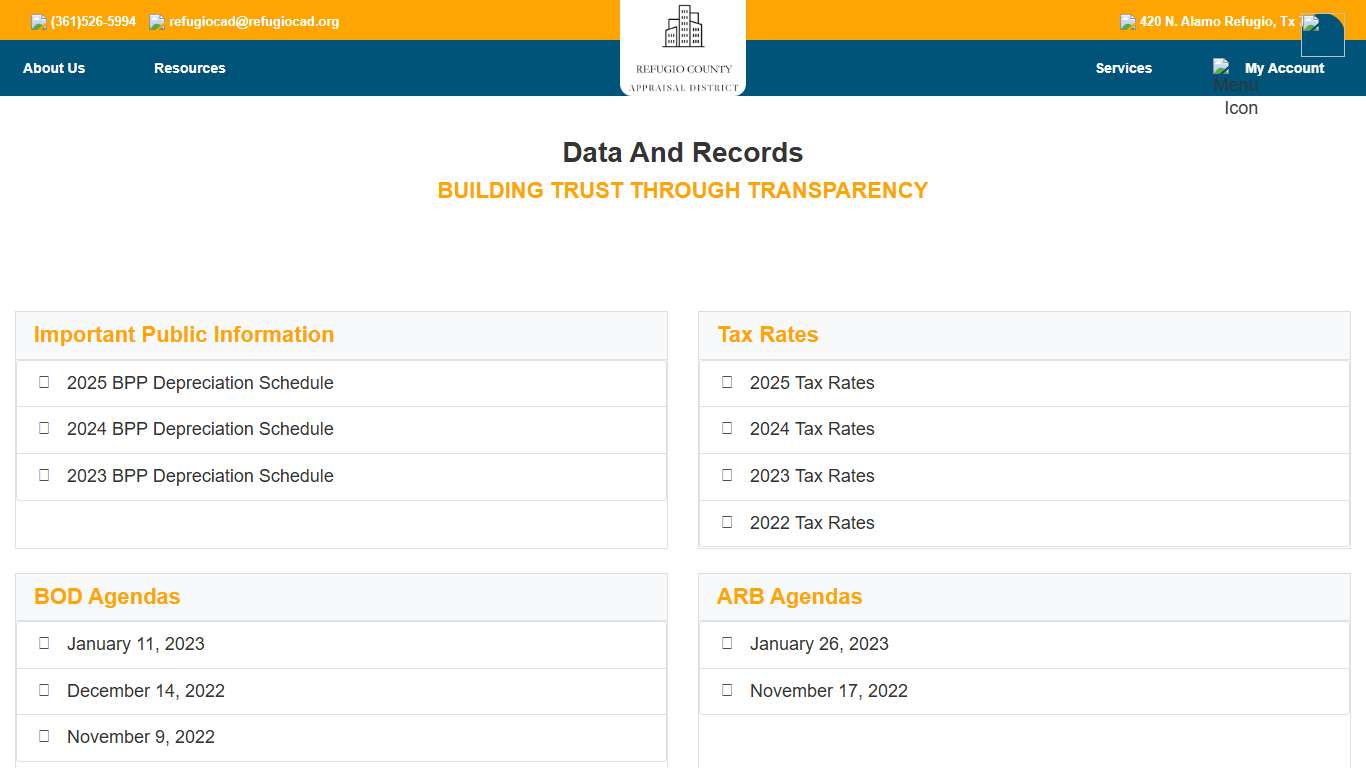This screenshot has width=1366, height=768.
Task: Open the December 14, 2022 BOD agenda
Action: (146, 691)
